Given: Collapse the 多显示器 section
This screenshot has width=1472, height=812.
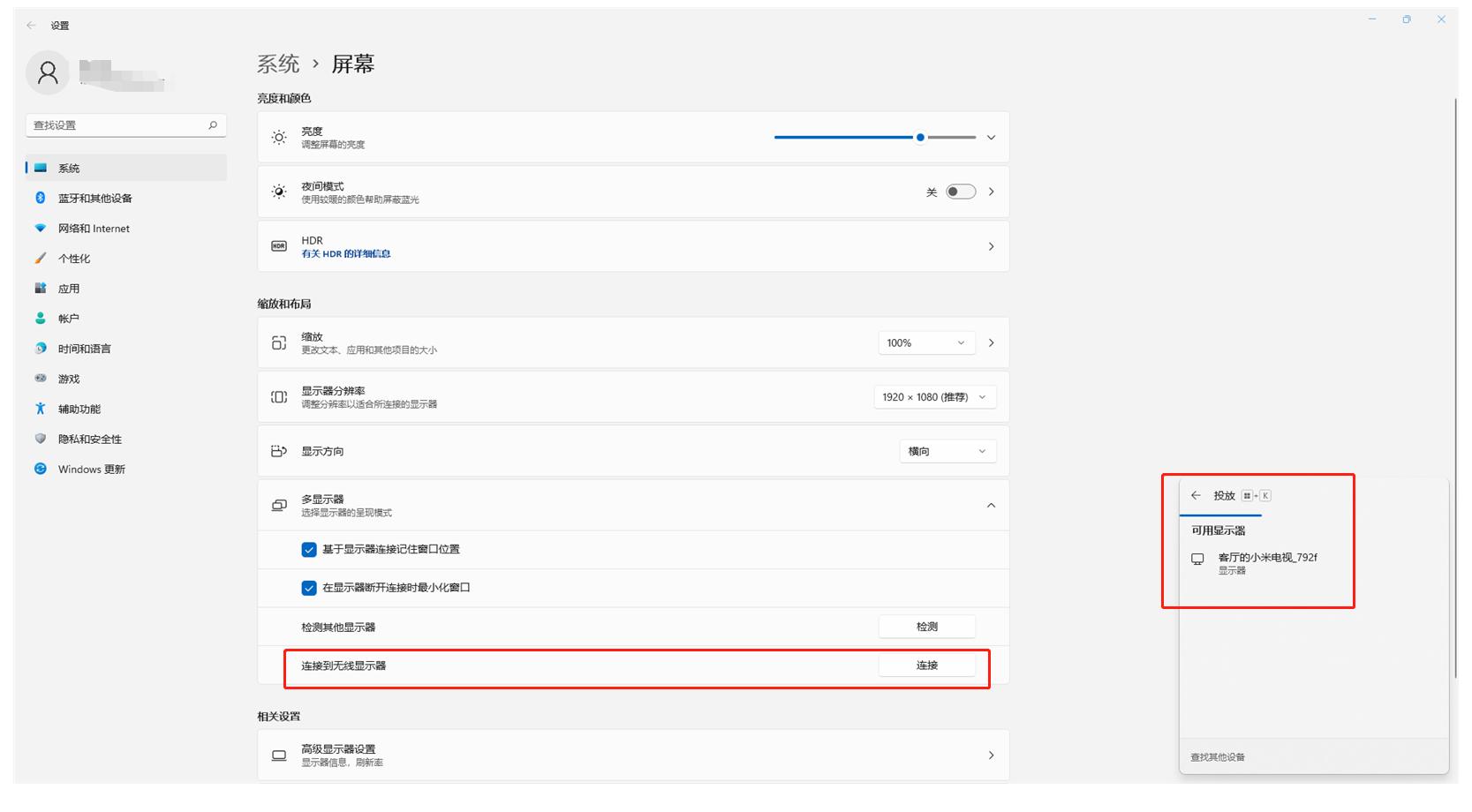Looking at the screenshot, I should 990,505.
